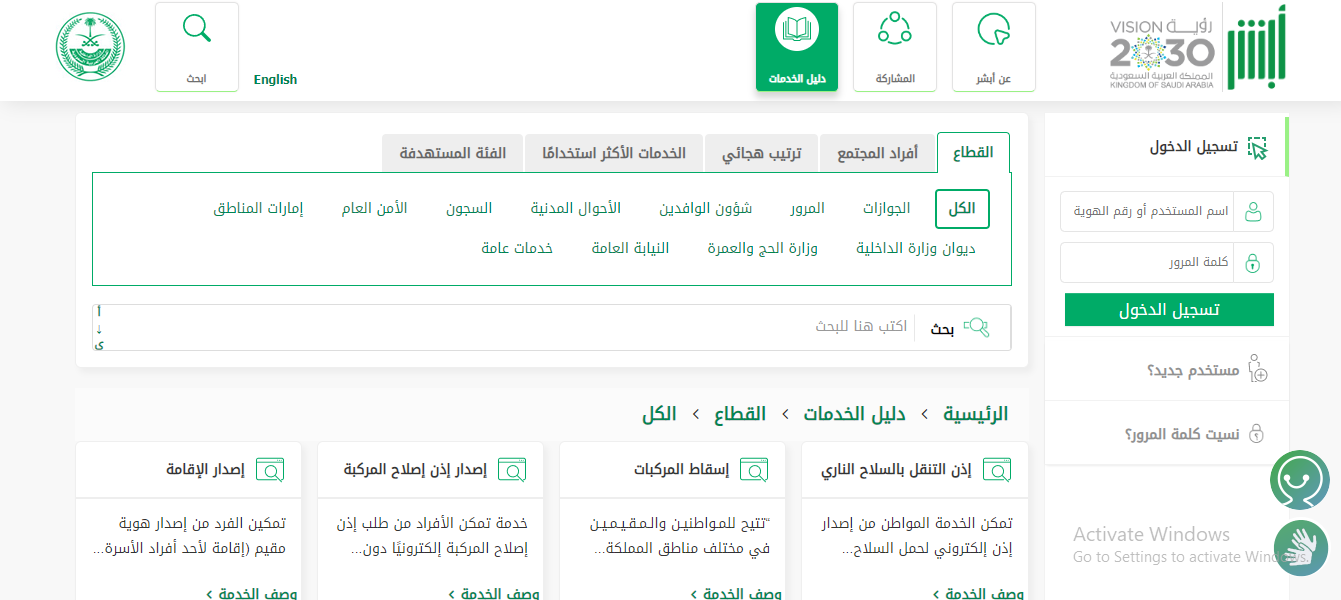Filter by الأمن العام sector
Image resolution: width=1341 pixels, height=600 pixels.
374,209
